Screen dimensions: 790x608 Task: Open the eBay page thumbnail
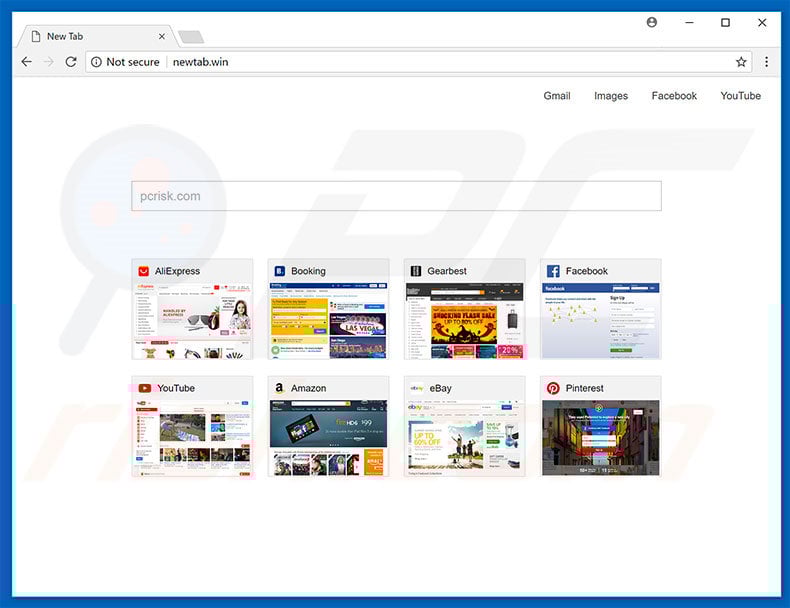pos(465,438)
